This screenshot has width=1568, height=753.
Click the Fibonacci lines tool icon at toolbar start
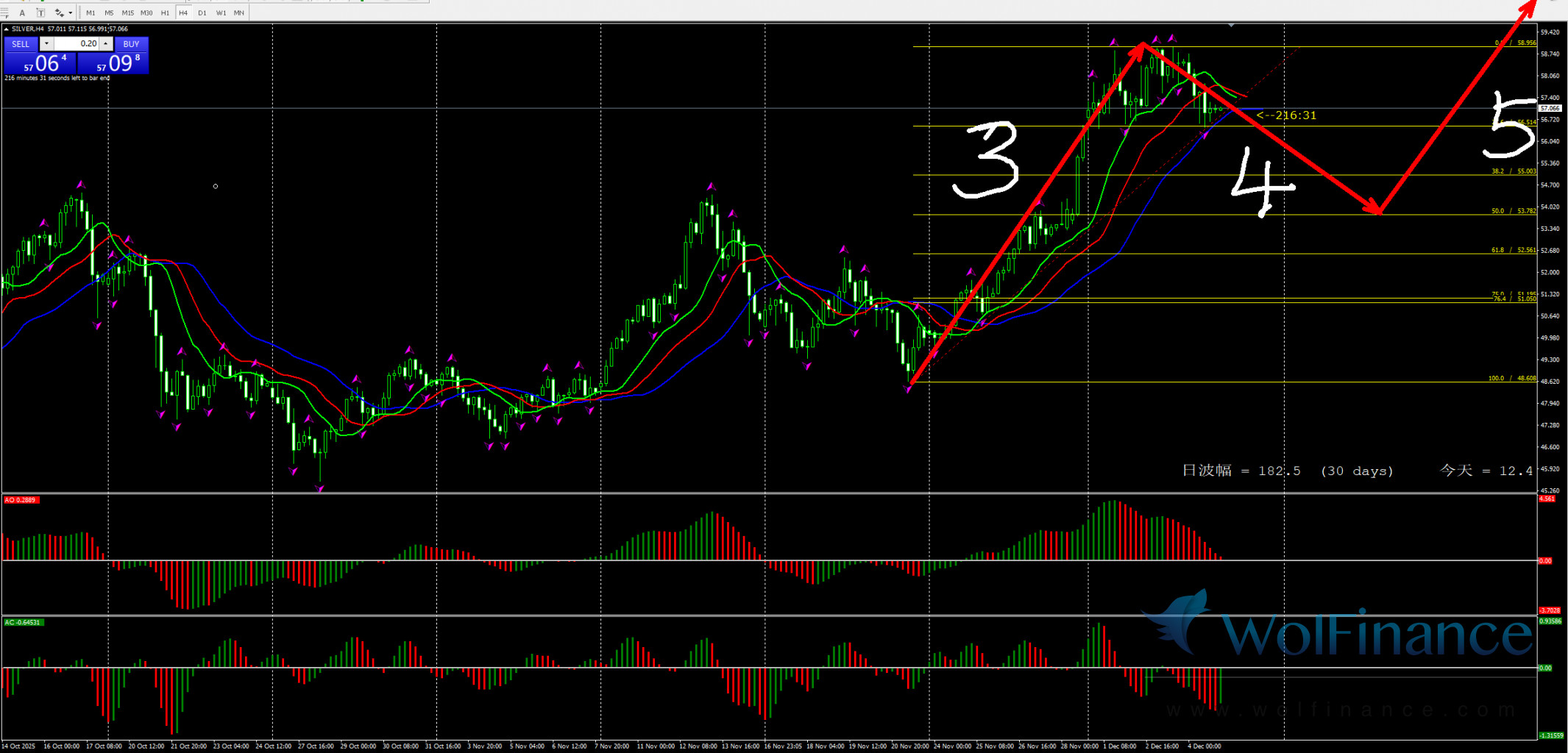click(x=5, y=13)
